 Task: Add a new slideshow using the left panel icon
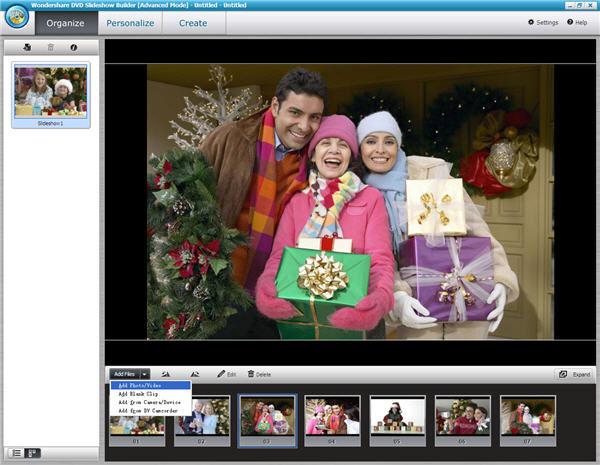click(x=27, y=47)
